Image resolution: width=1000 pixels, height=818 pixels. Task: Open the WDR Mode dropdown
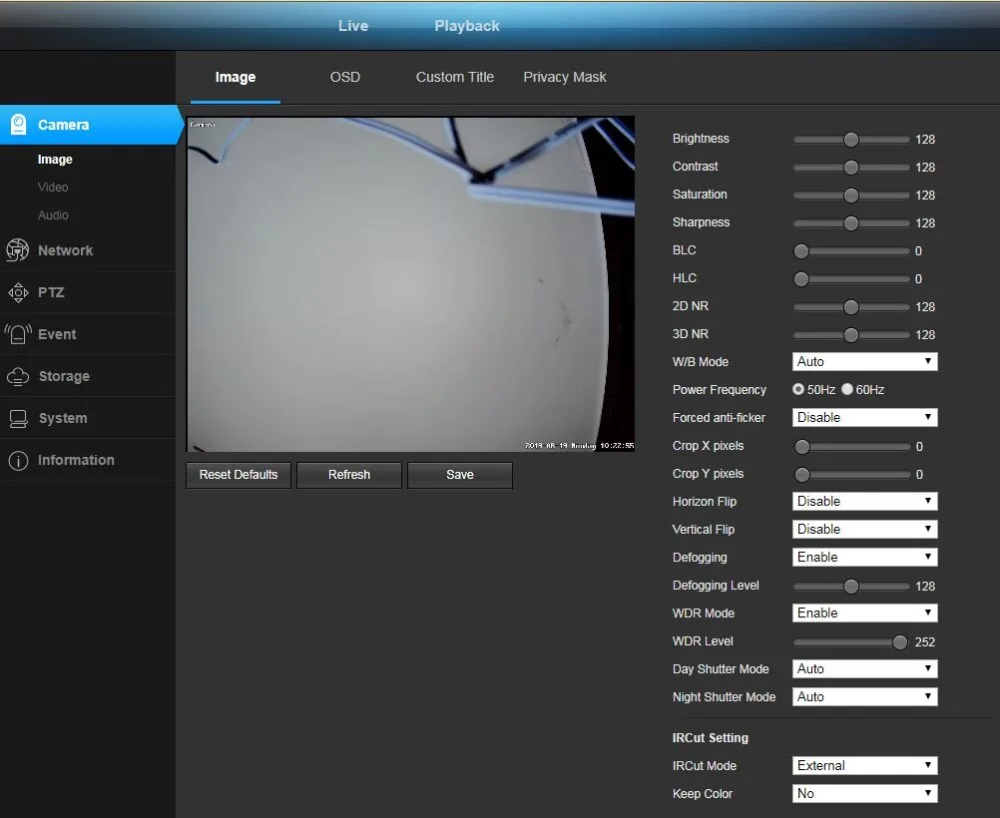865,613
